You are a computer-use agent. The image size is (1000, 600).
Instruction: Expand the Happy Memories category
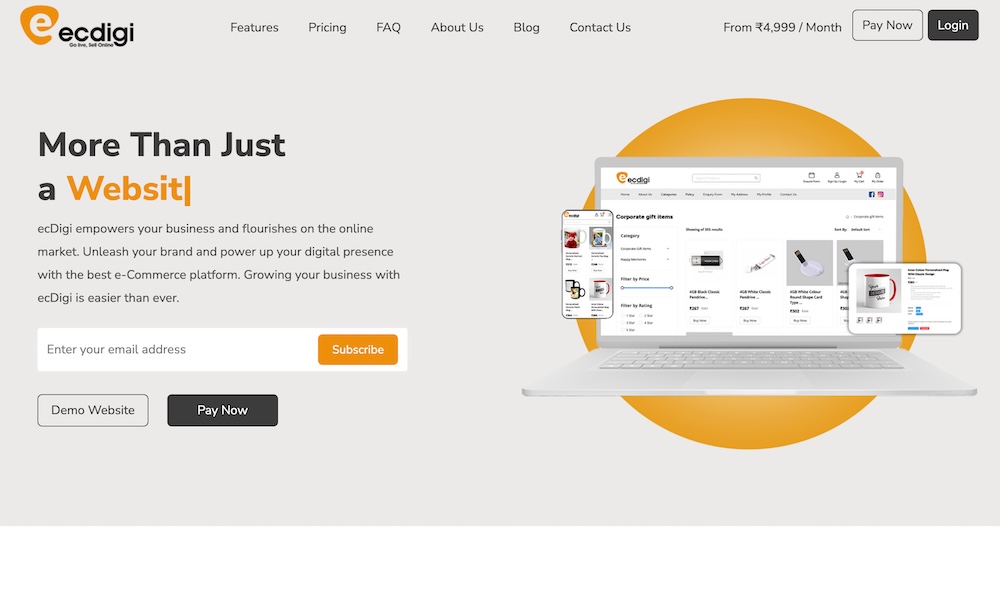(667, 259)
